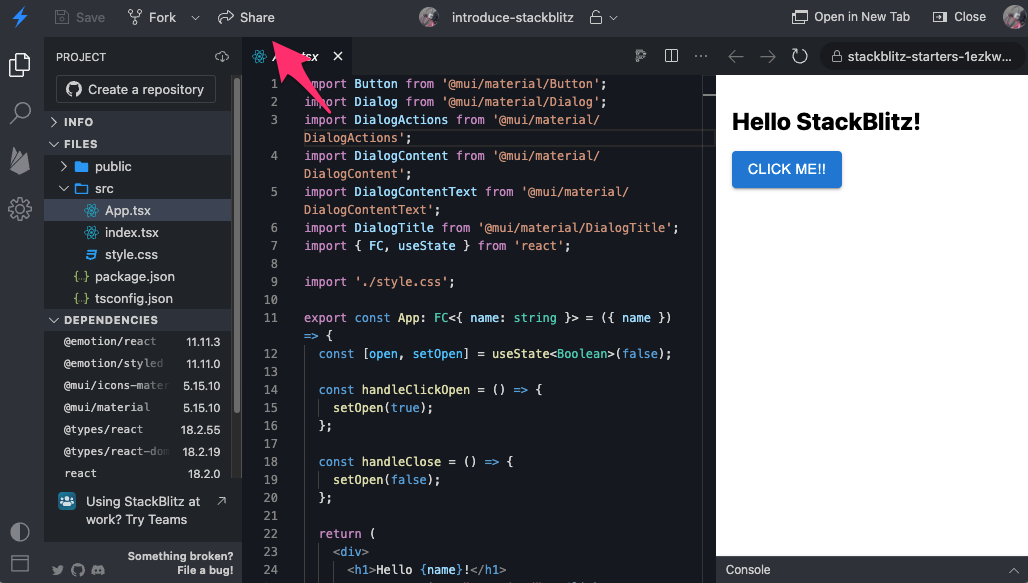Image resolution: width=1028 pixels, height=583 pixels.
Task: Open the Project files panel icon
Action: (20, 63)
